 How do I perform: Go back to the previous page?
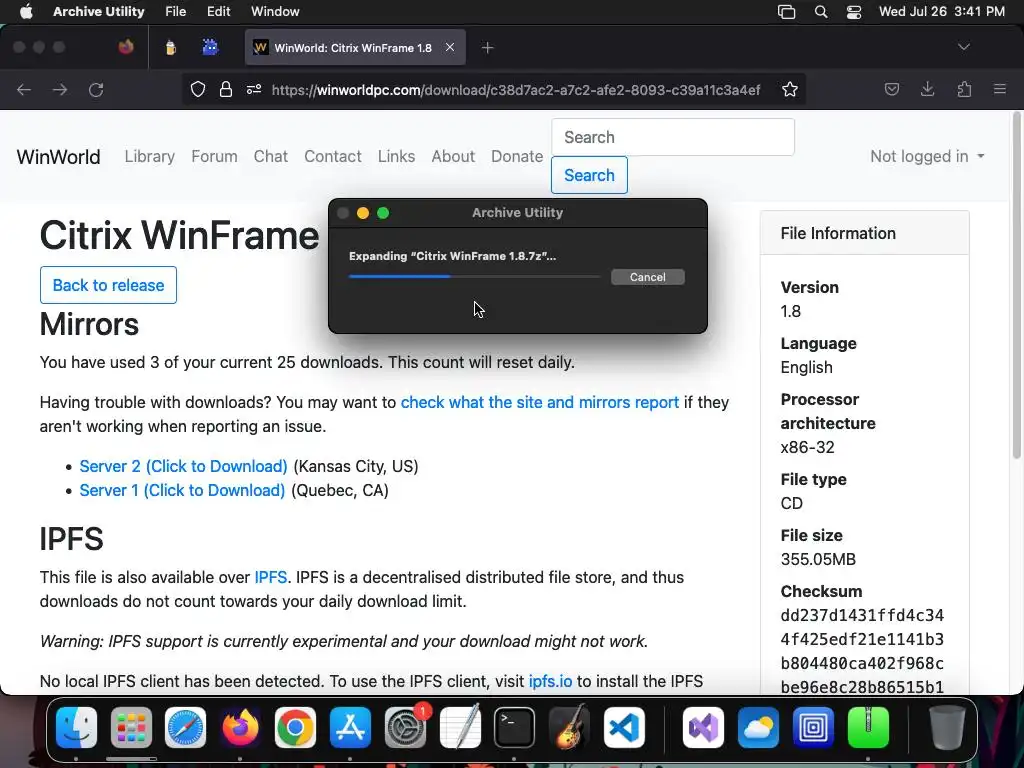click(24, 89)
